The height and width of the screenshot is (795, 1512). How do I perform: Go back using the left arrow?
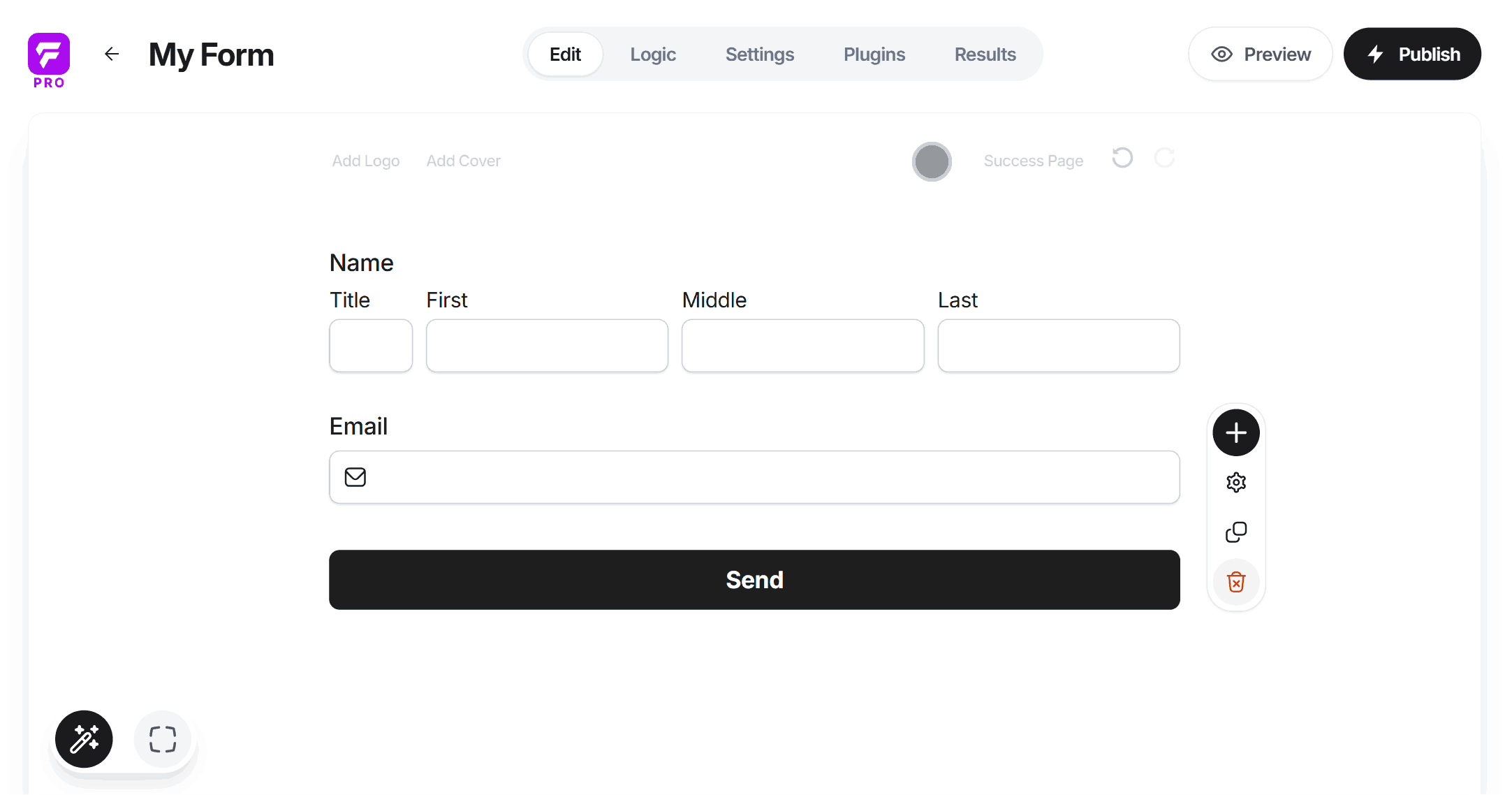coord(112,54)
